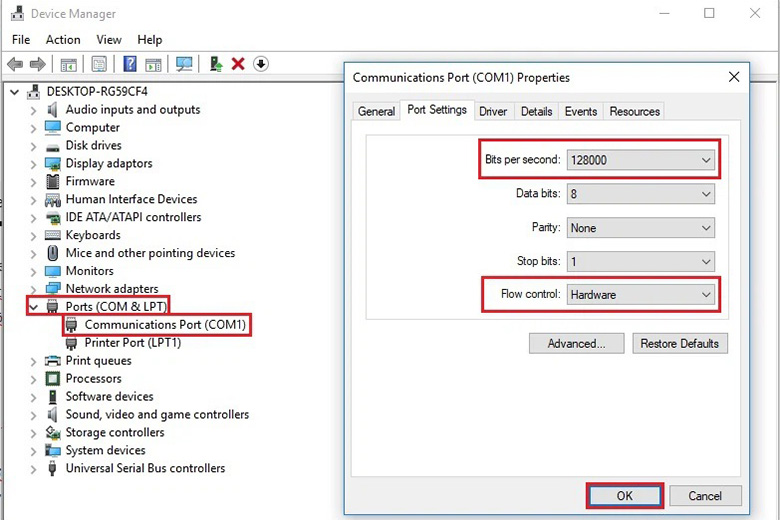Collapse the Ports (COM & LPT) node
The image size is (780, 520).
click(x=34, y=307)
